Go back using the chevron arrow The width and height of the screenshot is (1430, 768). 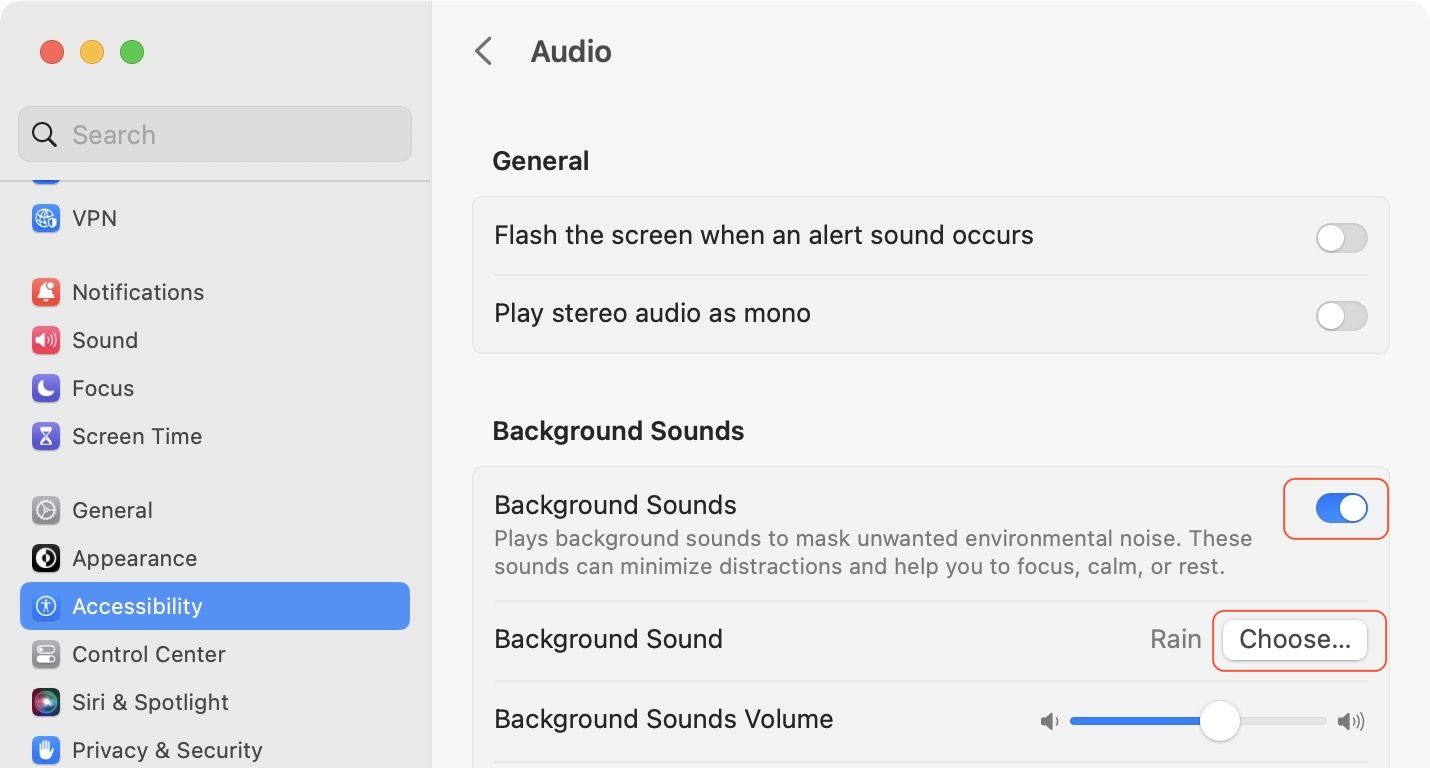click(x=484, y=51)
